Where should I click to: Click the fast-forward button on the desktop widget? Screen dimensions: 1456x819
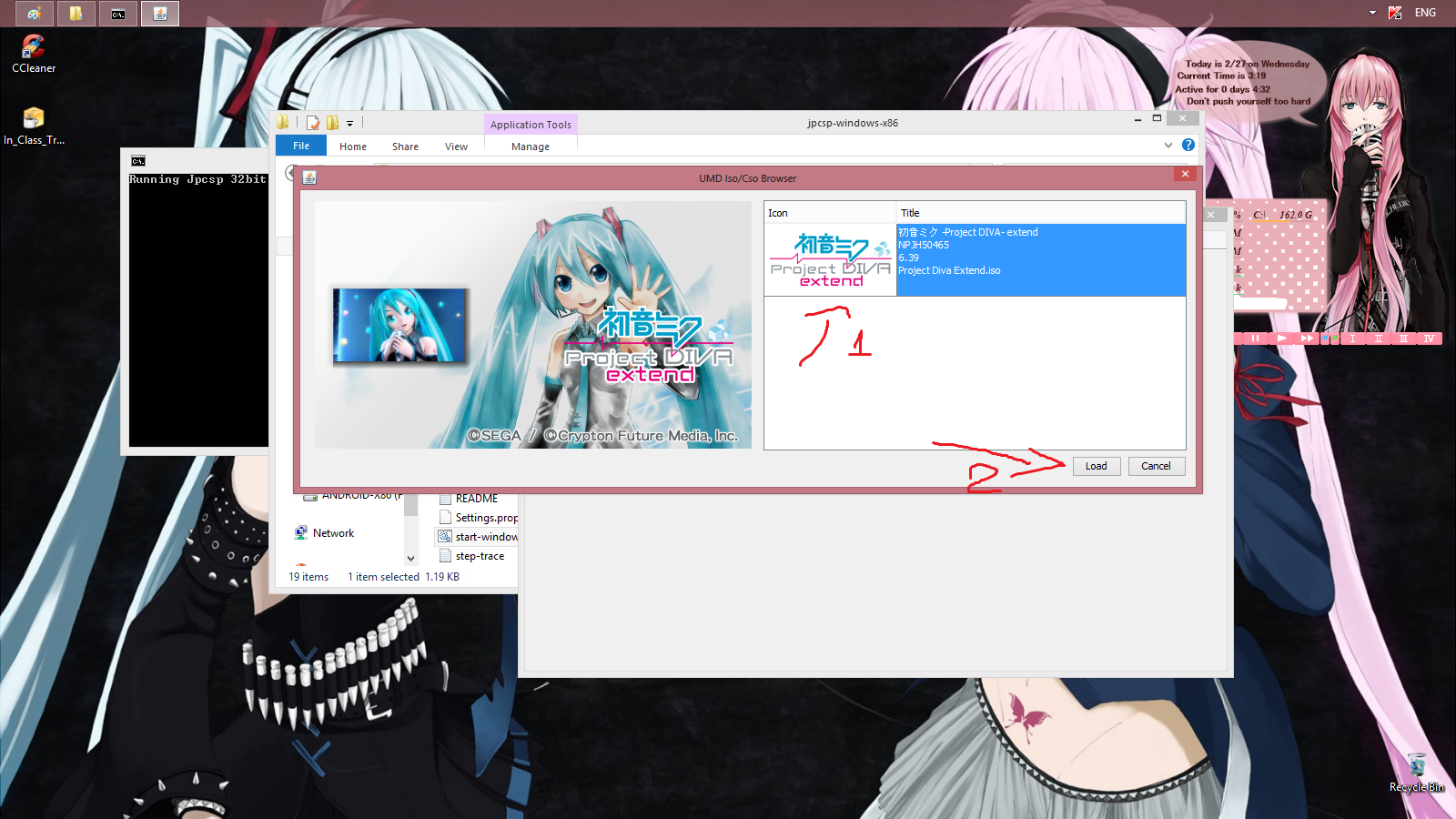1307,339
